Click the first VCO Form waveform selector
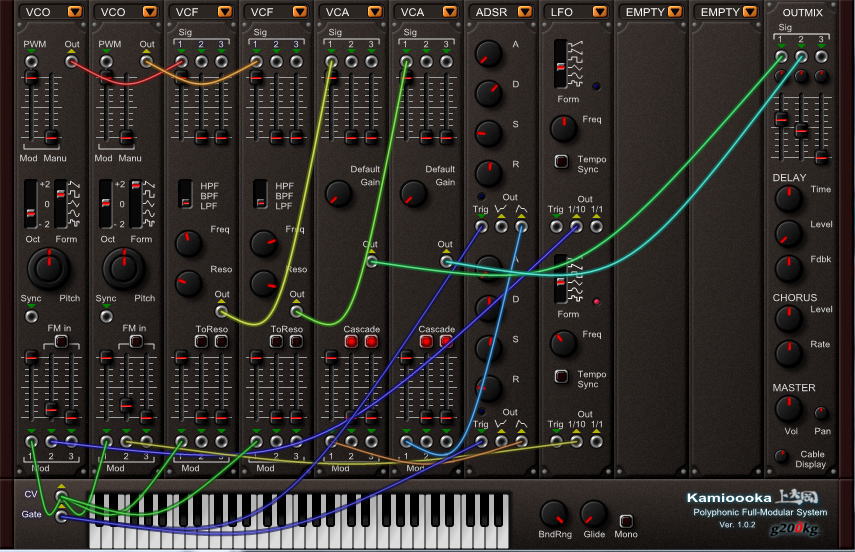This screenshot has width=855, height=552. (x=61, y=203)
